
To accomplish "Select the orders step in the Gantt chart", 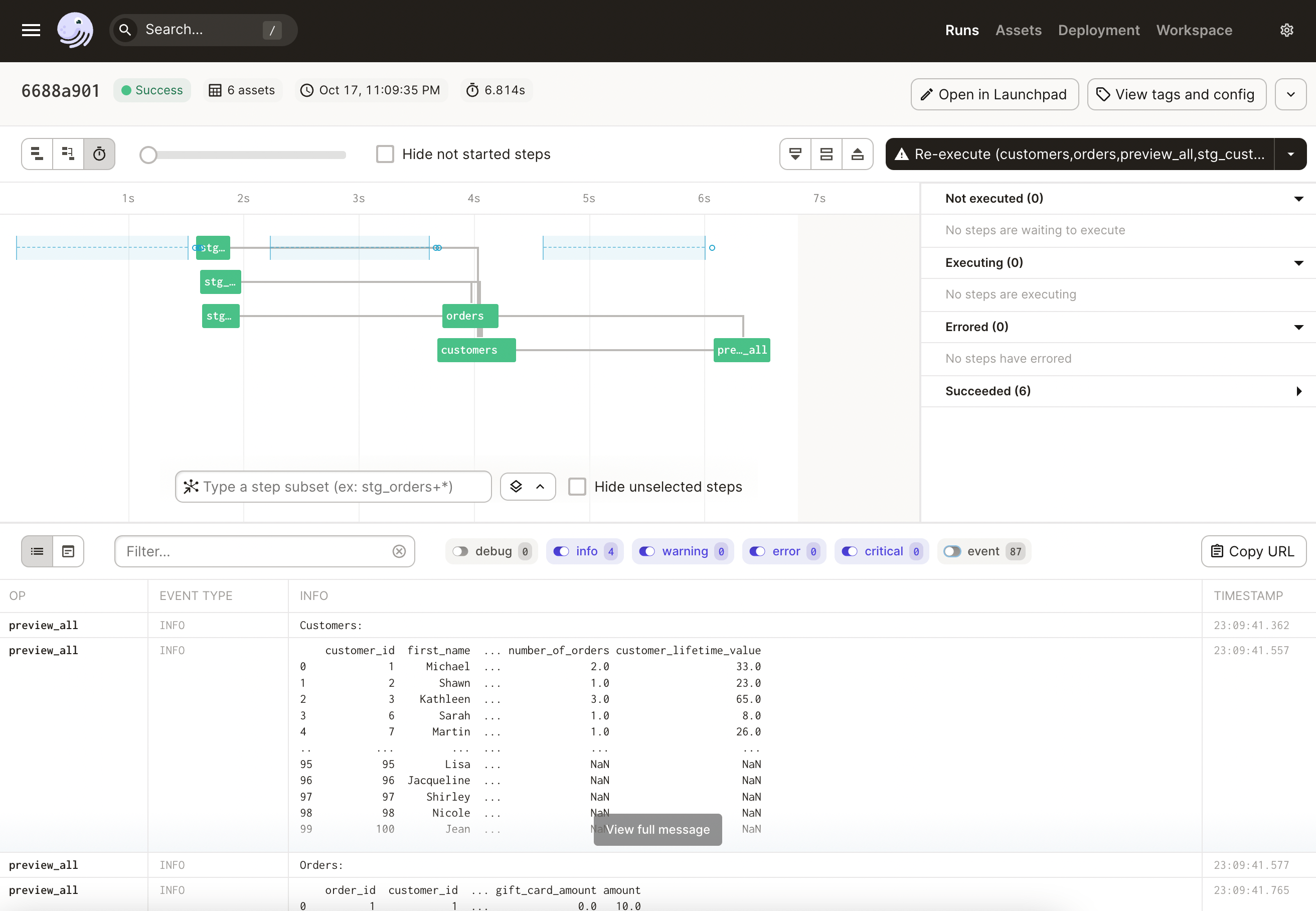I will tap(469, 316).
